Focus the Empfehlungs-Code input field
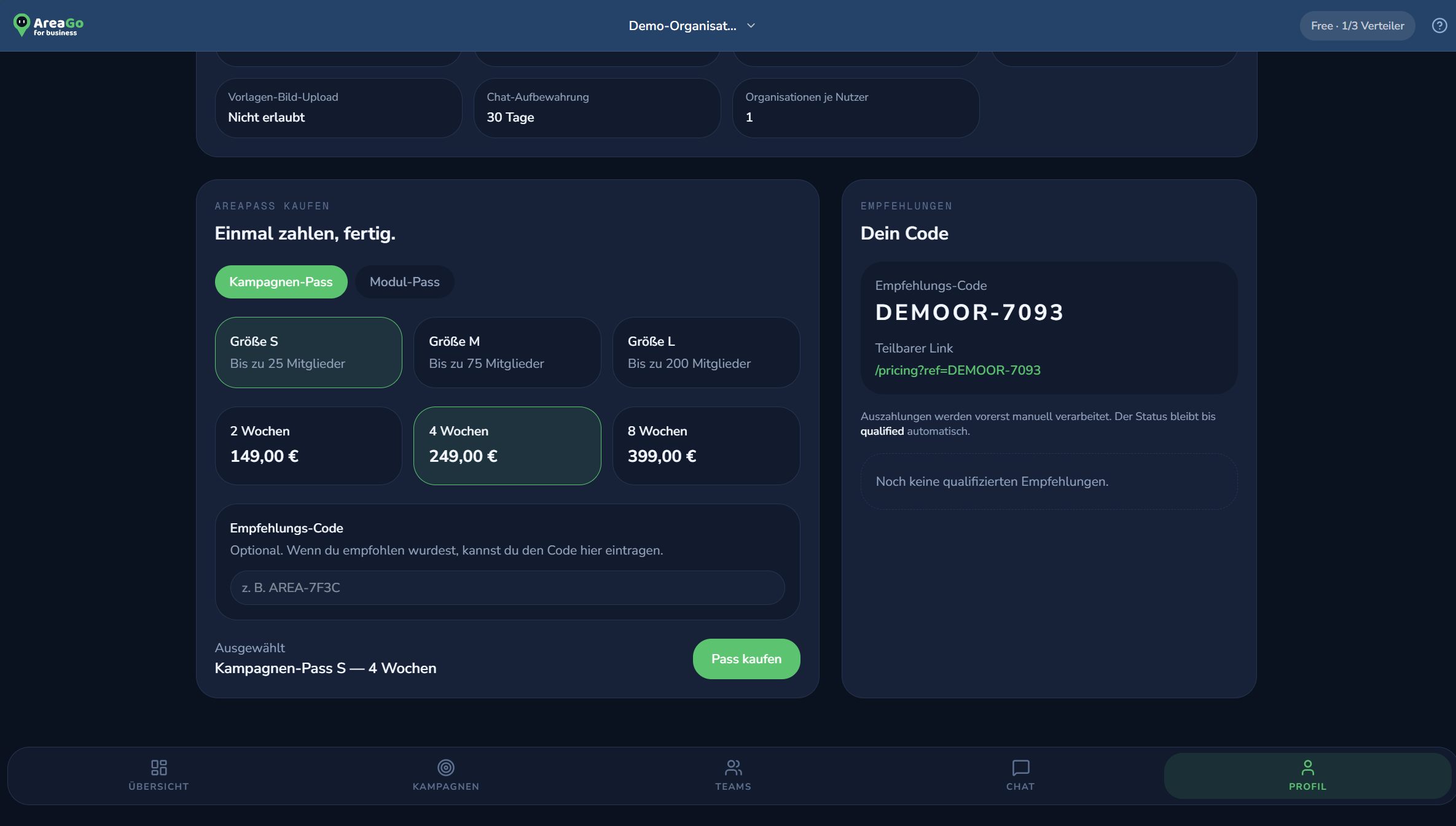The height and width of the screenshot is (826, 1456). click(507, 588)
